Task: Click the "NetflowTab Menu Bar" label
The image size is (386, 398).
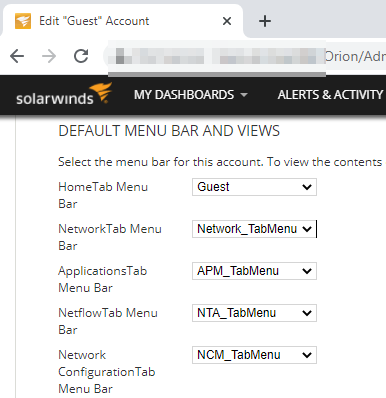Action: 108,321
